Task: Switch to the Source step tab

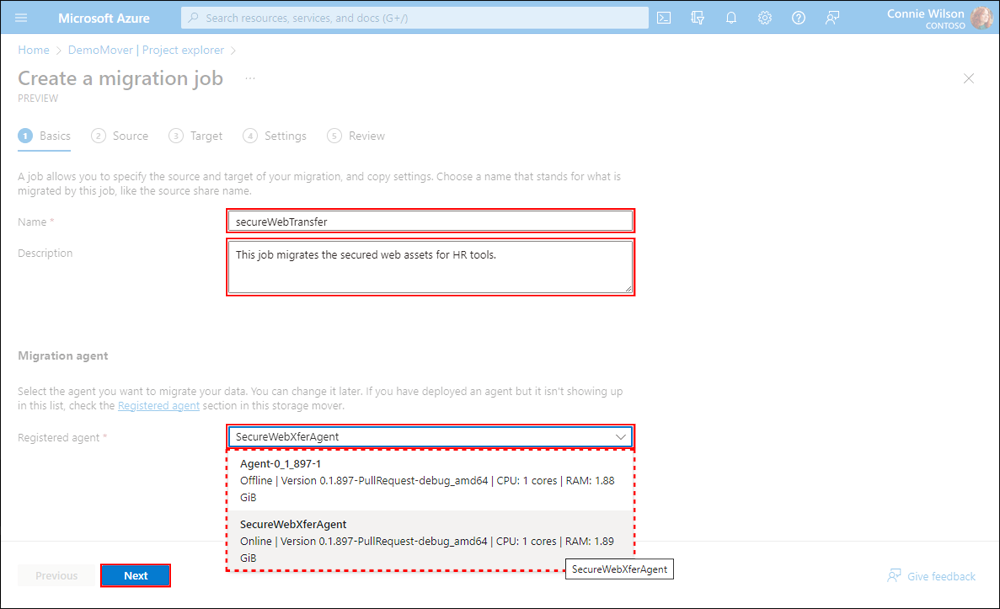Action: (120, 136)
